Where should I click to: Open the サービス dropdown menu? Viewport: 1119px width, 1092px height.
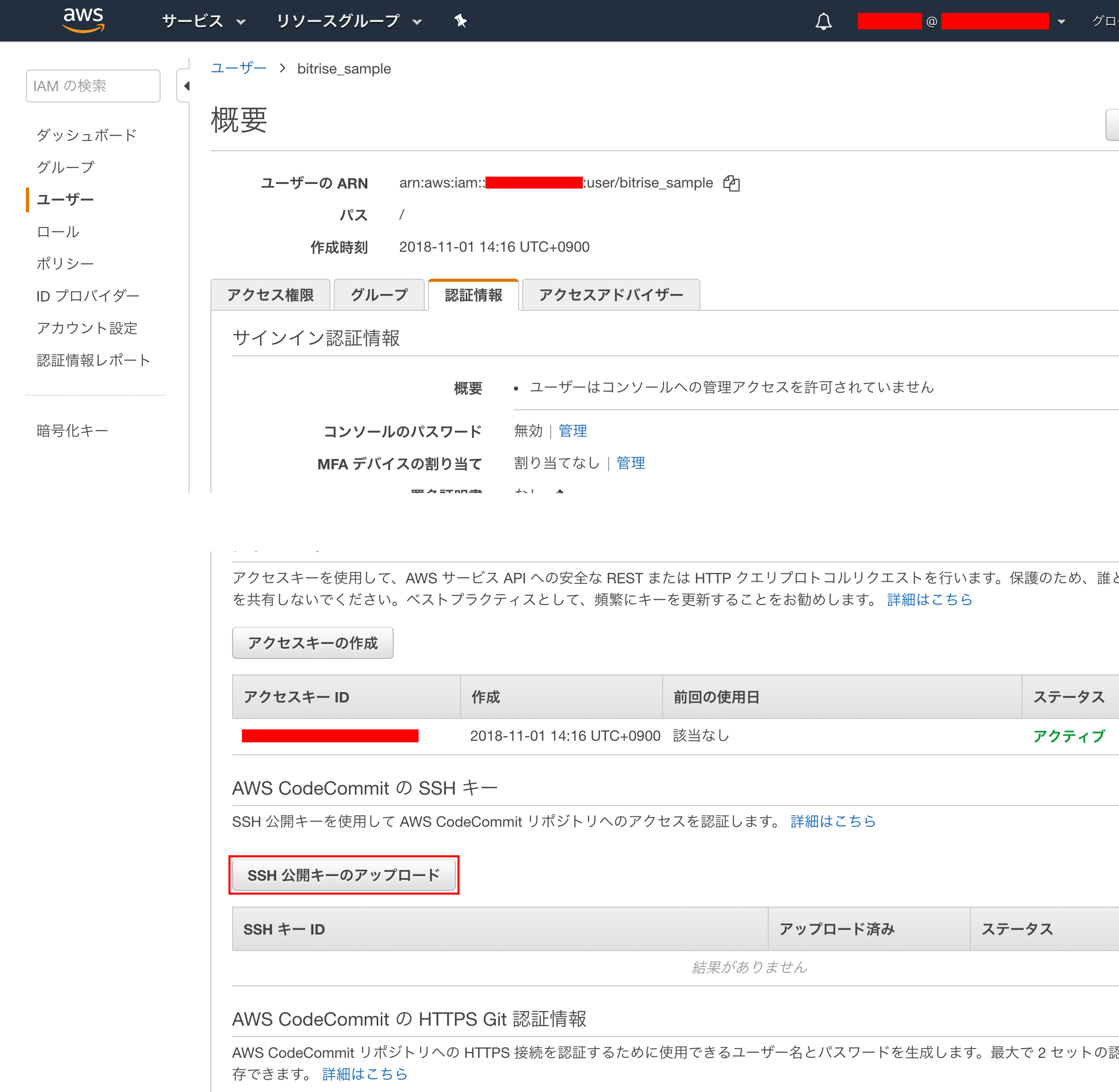(203, 21)
